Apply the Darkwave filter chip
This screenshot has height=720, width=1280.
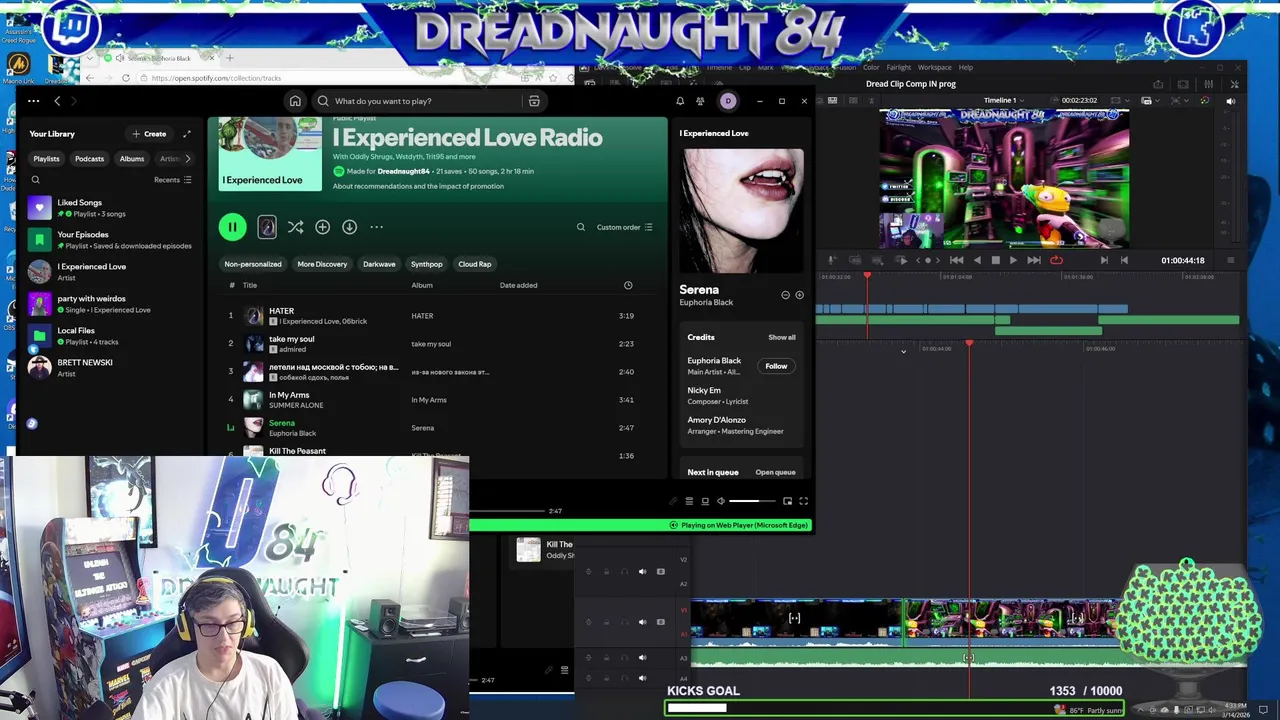tap(379, 264)
